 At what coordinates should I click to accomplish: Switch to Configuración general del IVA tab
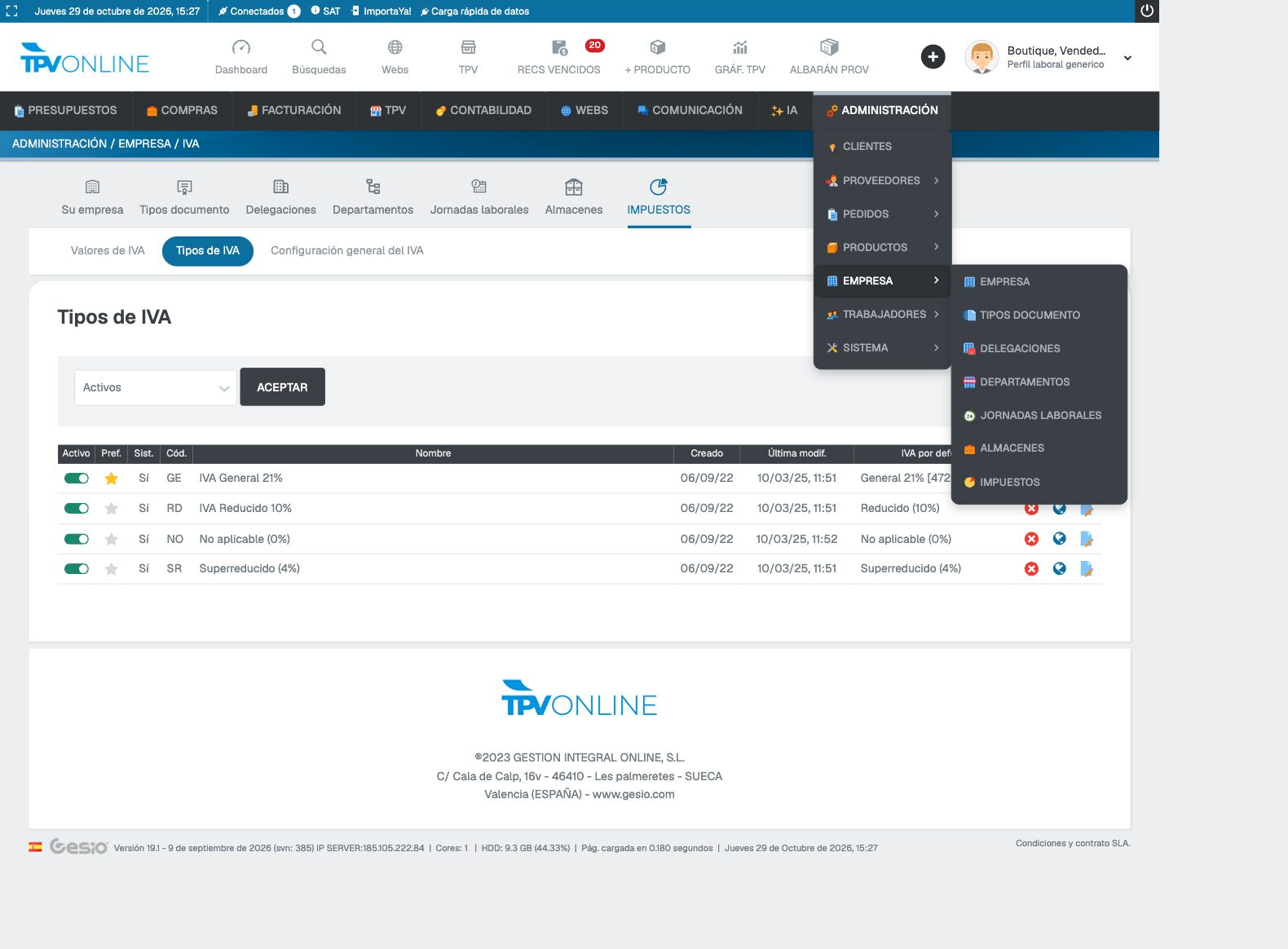pos(347,250)
